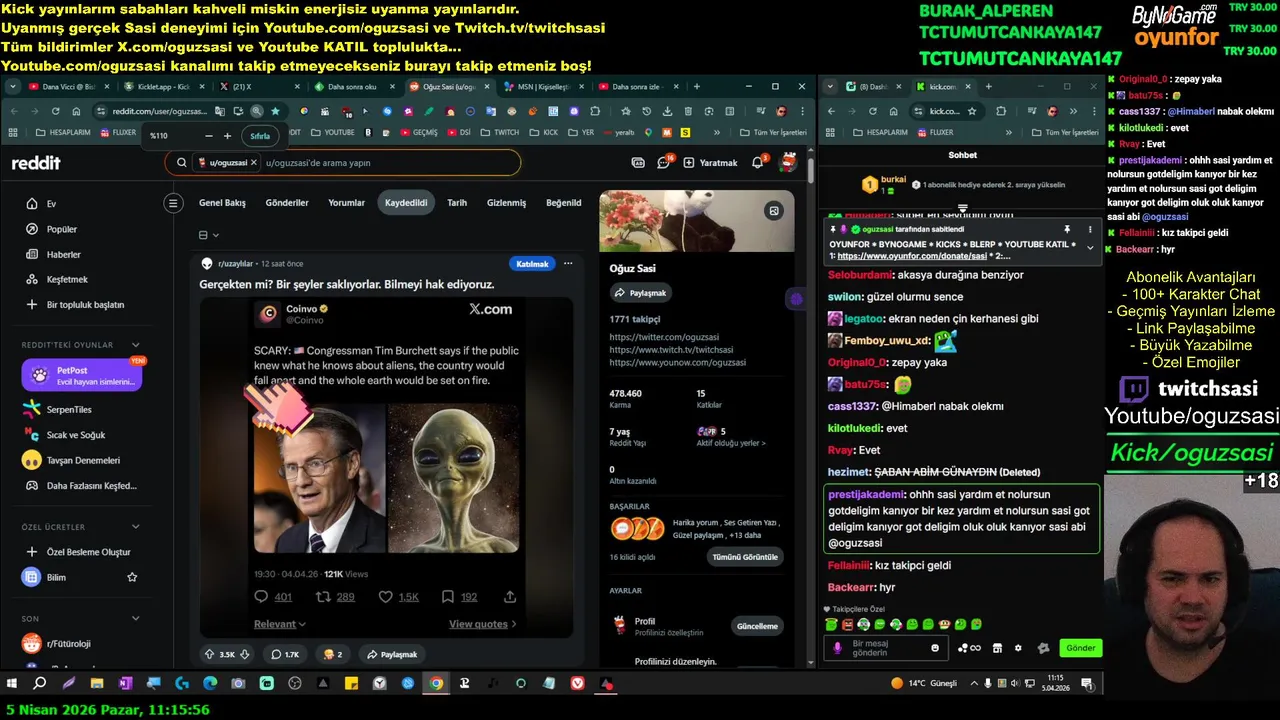Screen dimensions: 1280x720
Task: Launch the PetPost game
Action: pyautogui.click(x=82, y=375)
